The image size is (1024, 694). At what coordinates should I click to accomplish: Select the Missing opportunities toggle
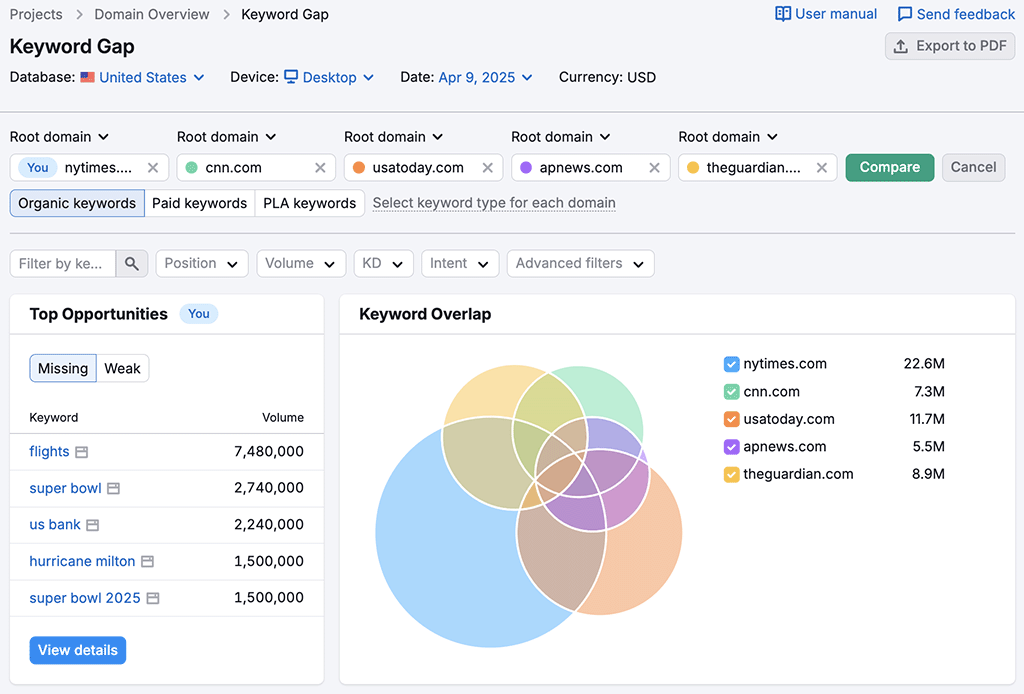coord(63,368)
